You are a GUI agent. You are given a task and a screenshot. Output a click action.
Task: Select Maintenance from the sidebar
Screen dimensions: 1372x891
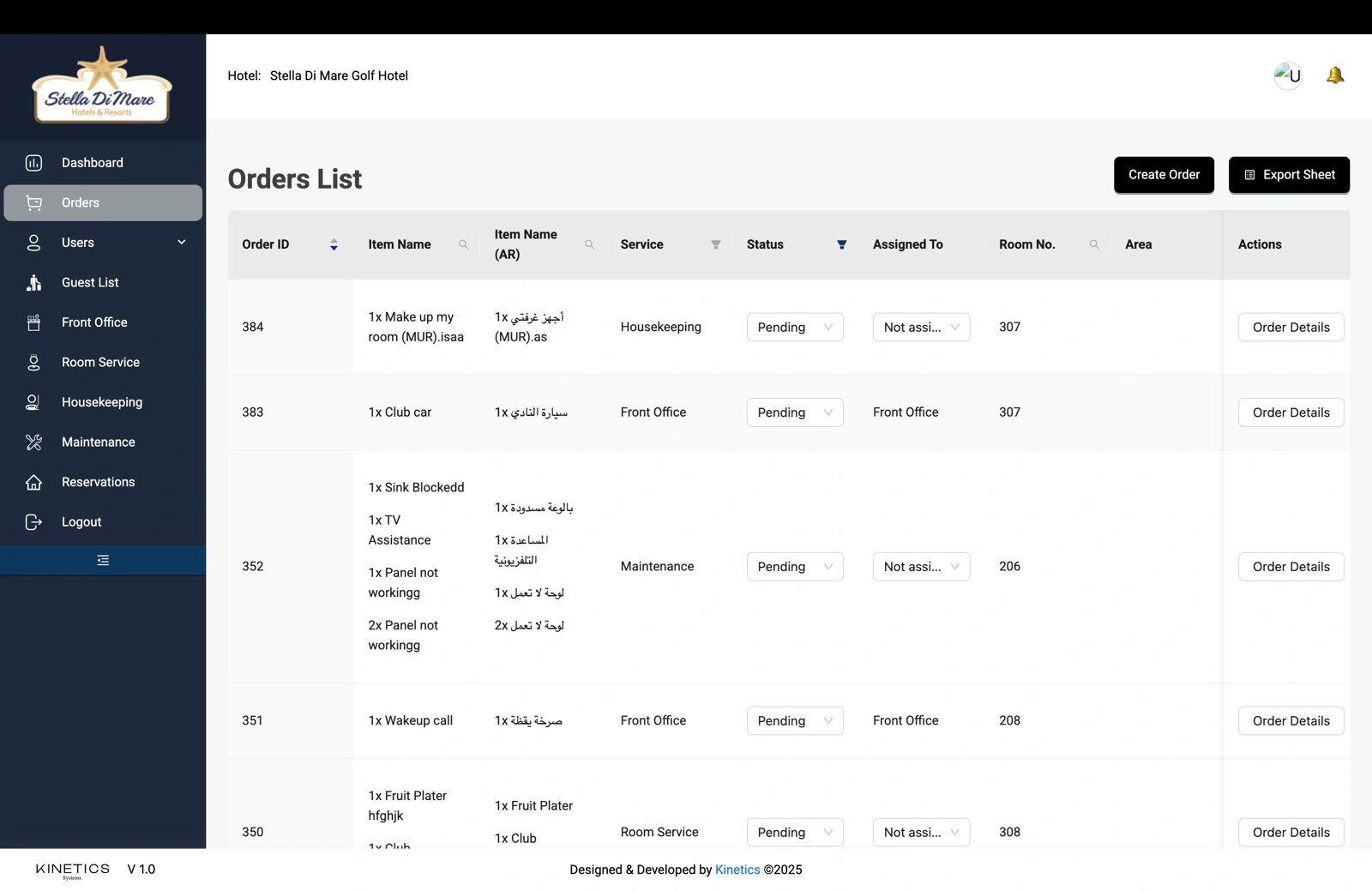[x=98, y=442]
